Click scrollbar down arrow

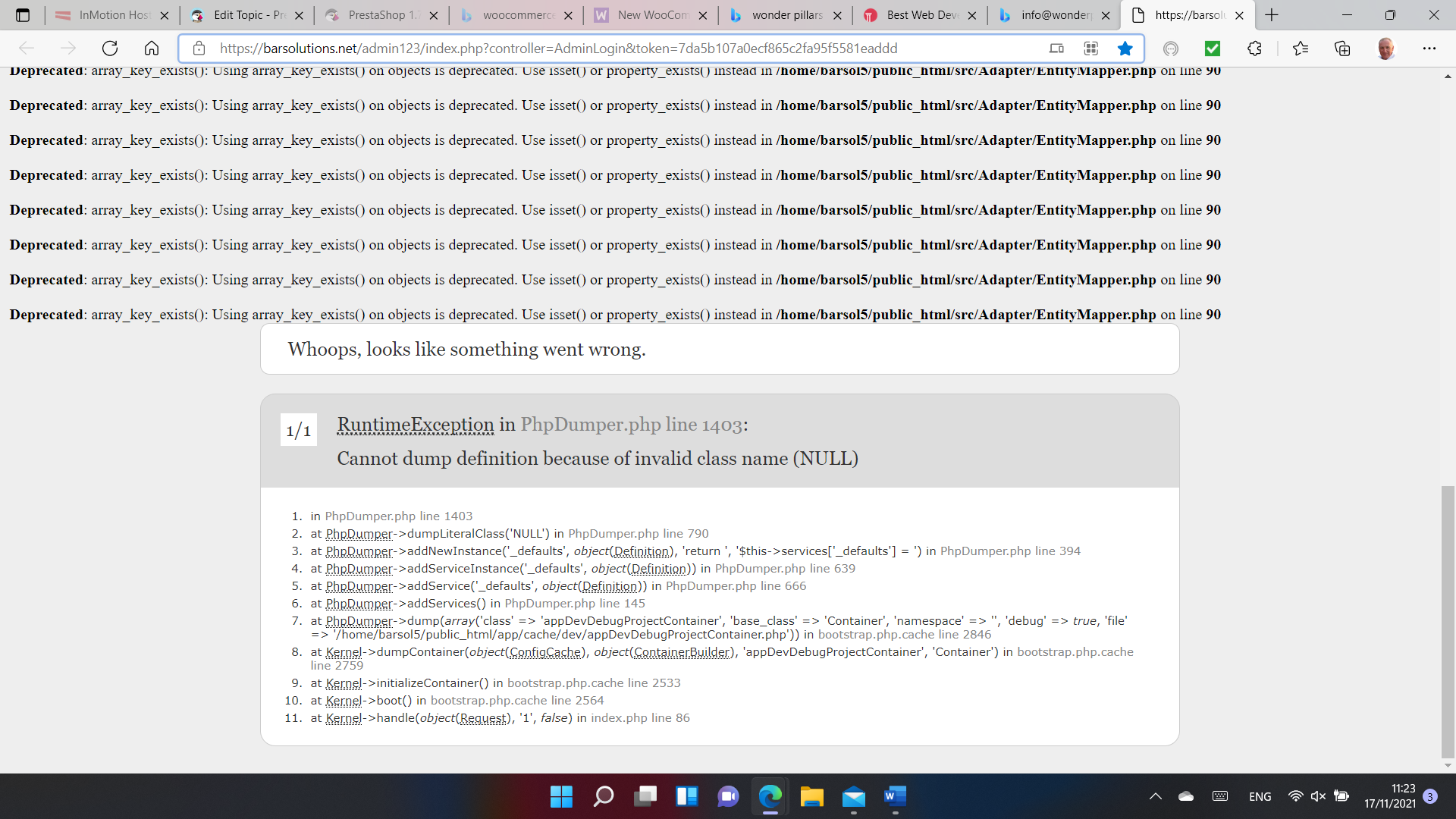pyautogui.click(x=1448, y=766)
